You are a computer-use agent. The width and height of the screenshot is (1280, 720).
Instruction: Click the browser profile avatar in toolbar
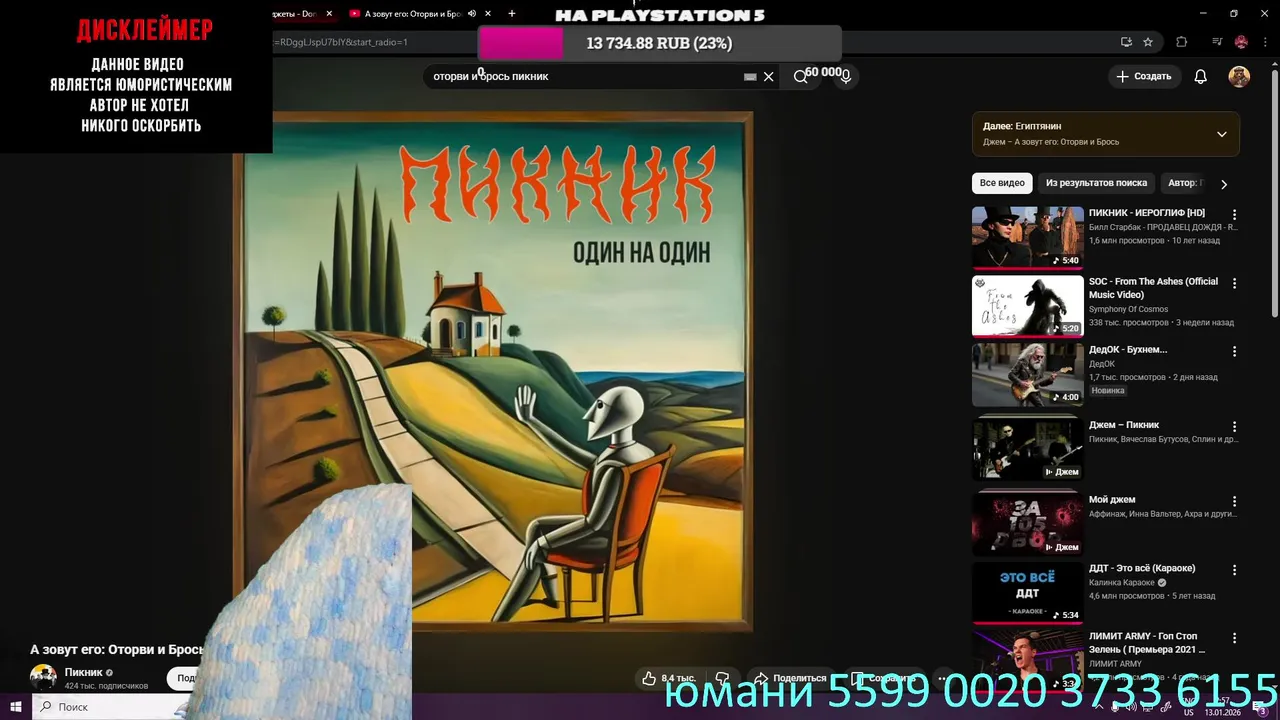(x=1241, y=42)
